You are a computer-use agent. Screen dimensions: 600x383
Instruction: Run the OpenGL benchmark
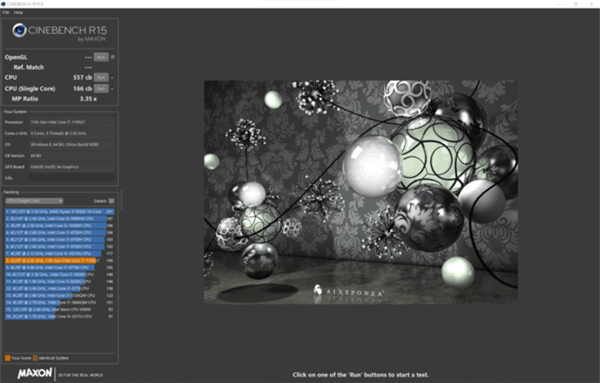(x=101, y=57)
